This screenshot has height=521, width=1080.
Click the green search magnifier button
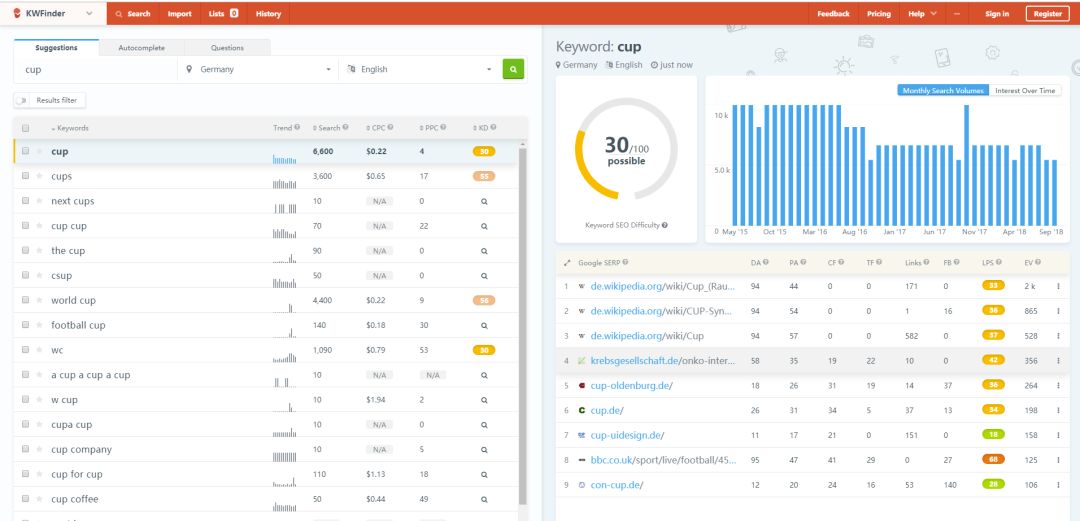click(x=512, y=69)
